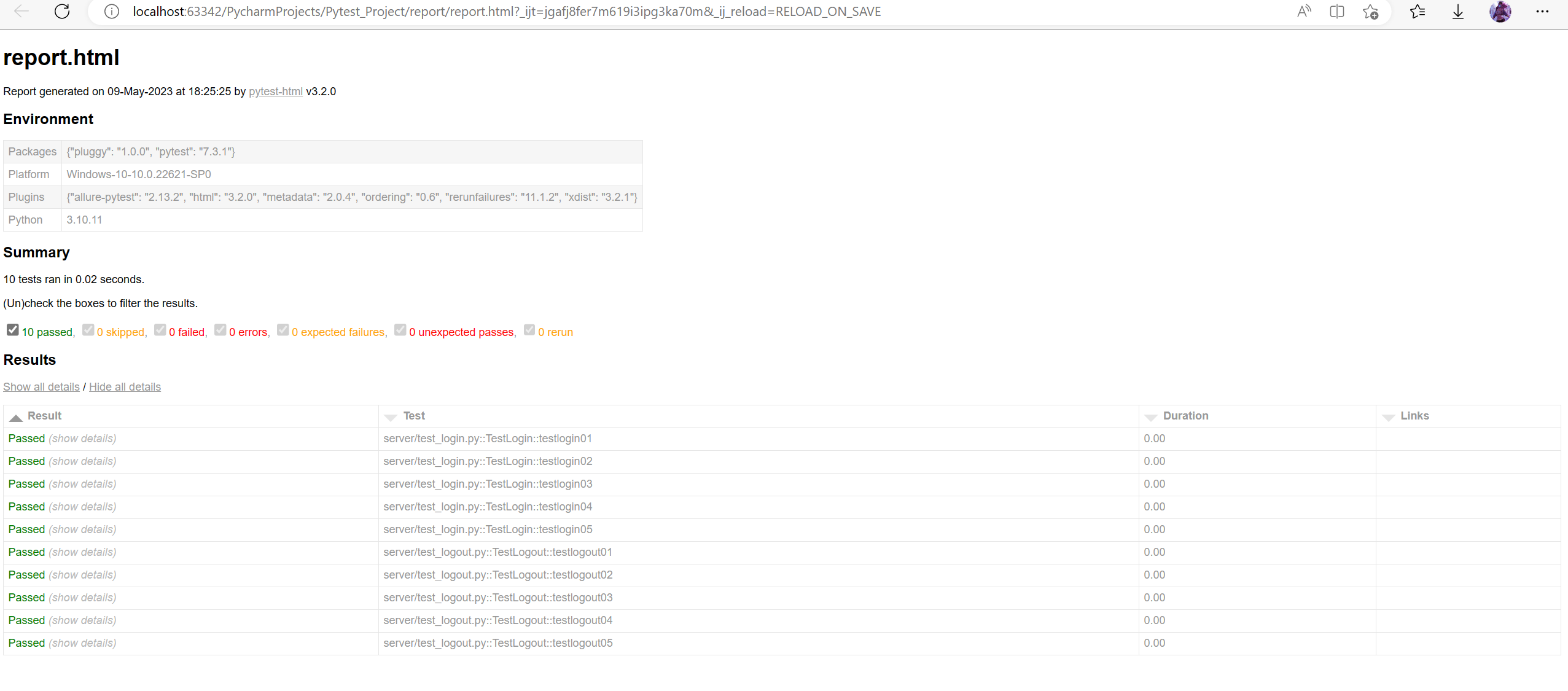Click the browser address bar URL

[x=506, y=12]
